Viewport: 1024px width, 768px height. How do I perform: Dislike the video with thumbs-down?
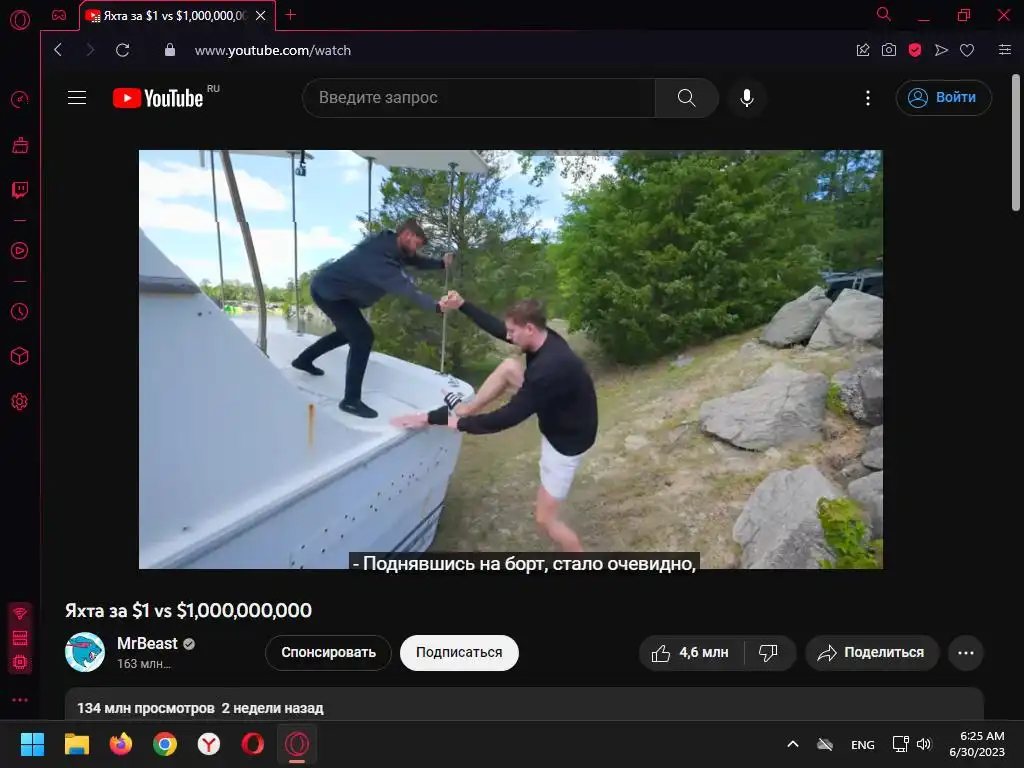(769, 652)
